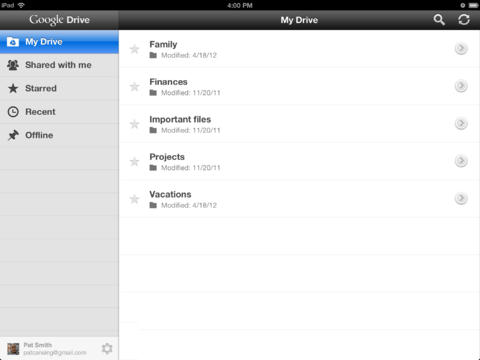Click the My Drive folder icon
Screen dimensions: 480x360
coord(13,42)
